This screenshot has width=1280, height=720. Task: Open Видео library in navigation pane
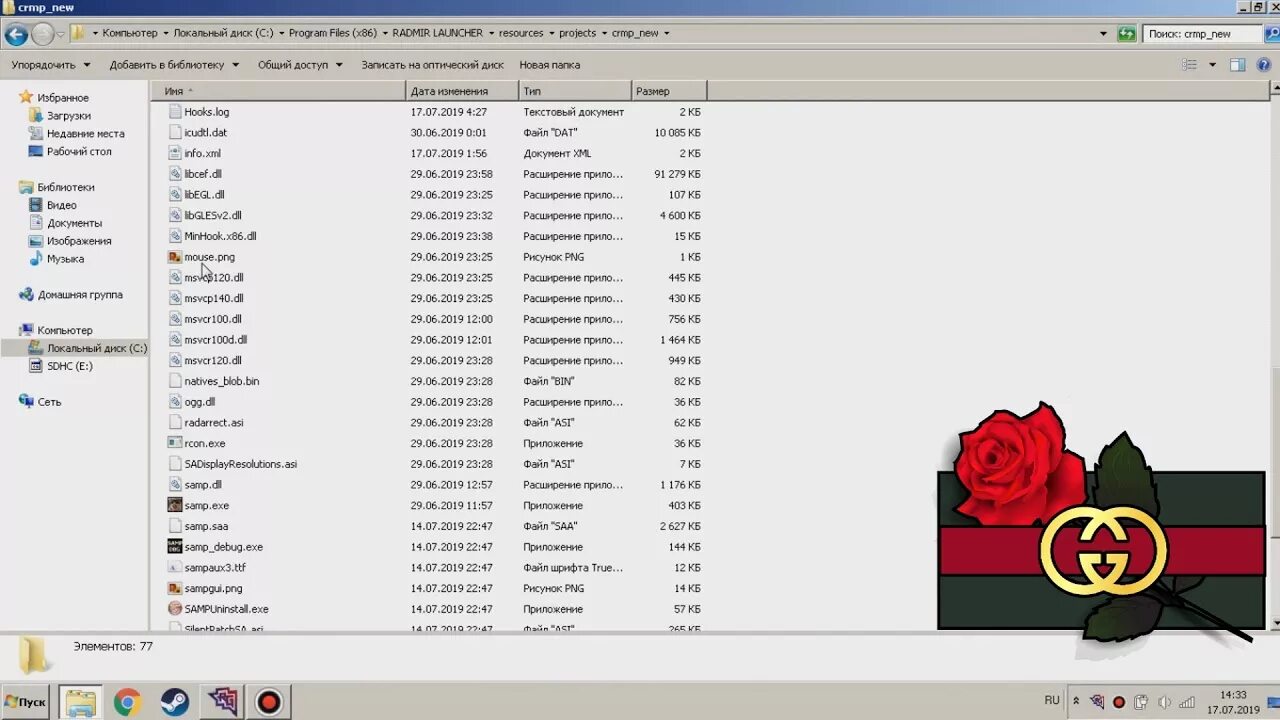point(61,205)
